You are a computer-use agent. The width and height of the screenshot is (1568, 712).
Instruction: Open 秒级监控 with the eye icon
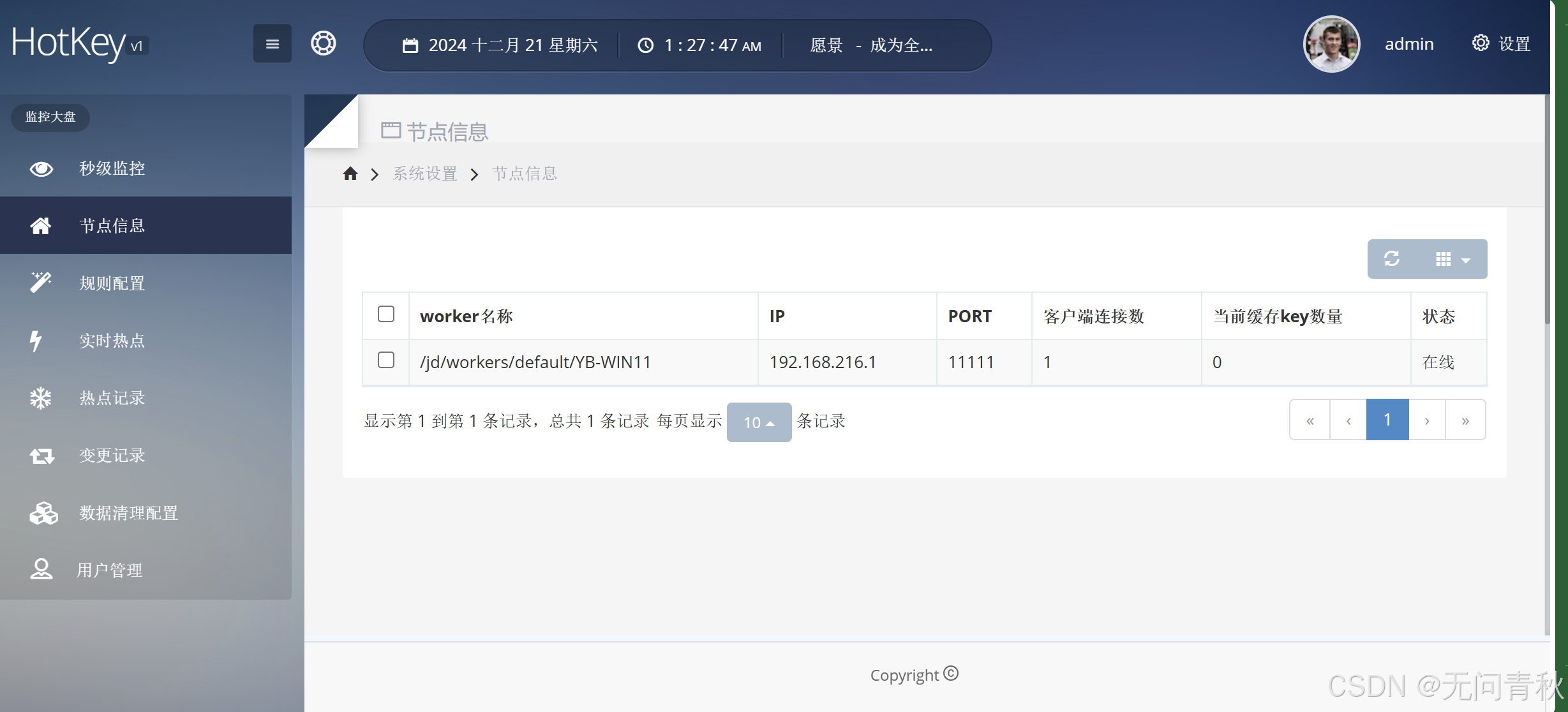pos(41,168)
